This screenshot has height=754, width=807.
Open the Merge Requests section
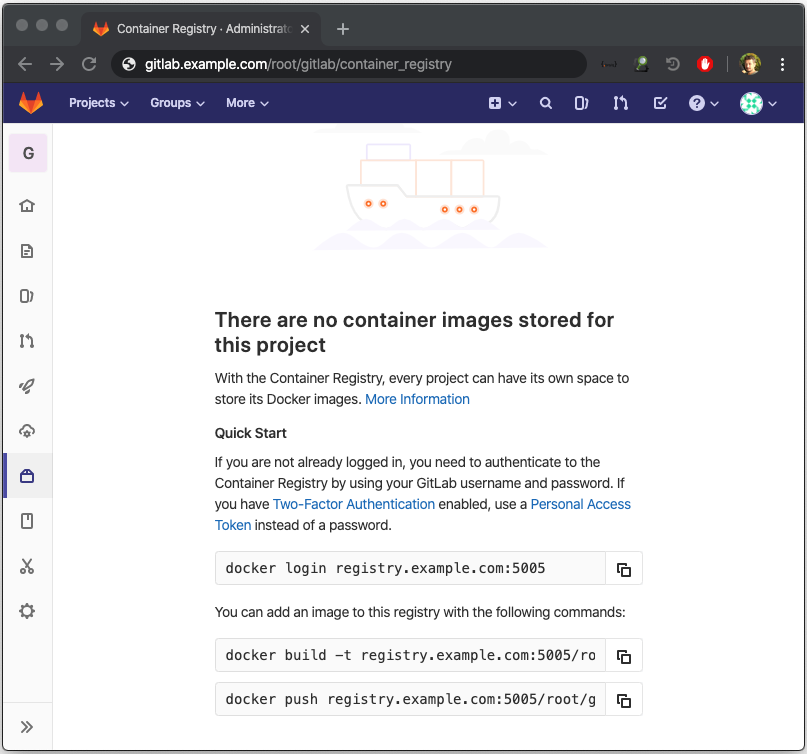27,341
